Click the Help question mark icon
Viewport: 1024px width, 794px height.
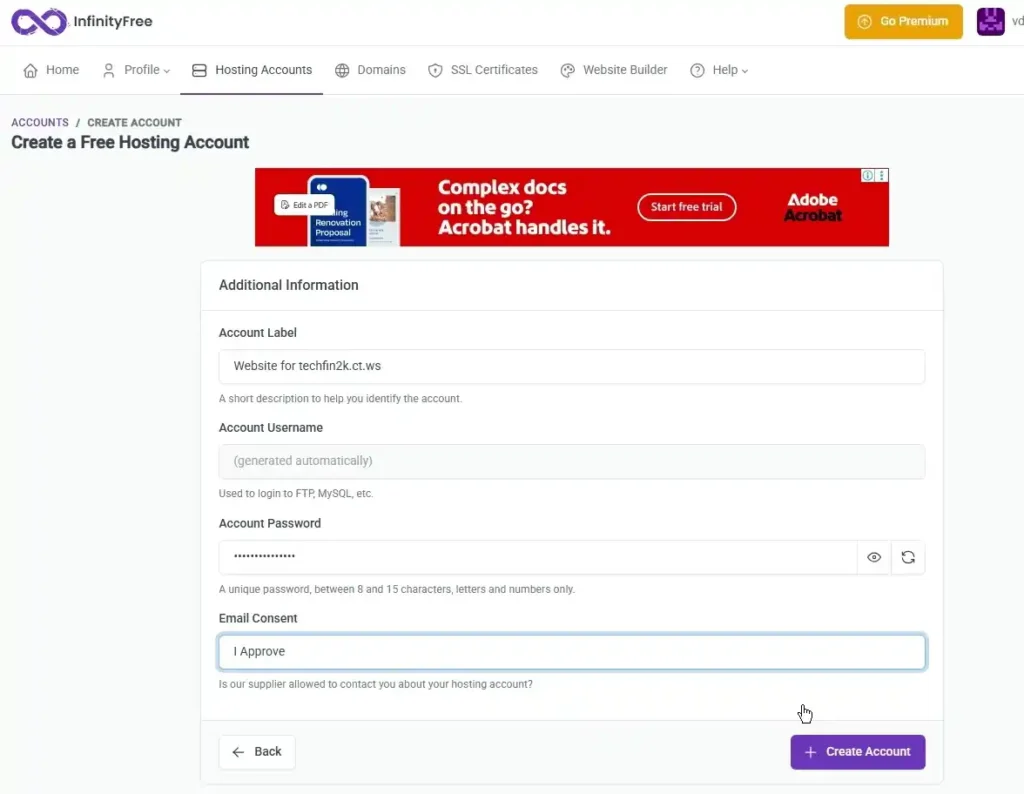pyautogui.click(x=697, y=71)
